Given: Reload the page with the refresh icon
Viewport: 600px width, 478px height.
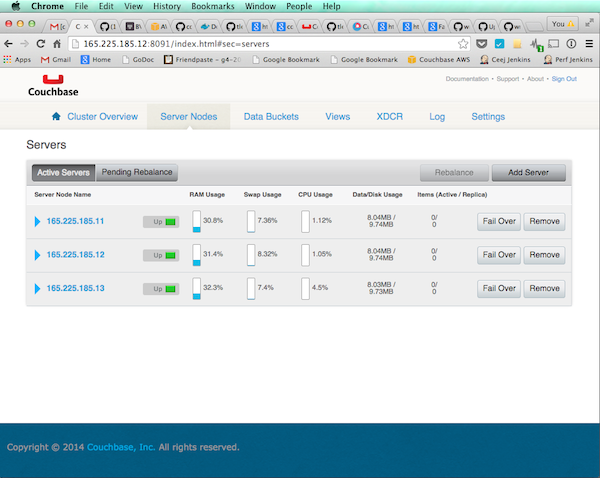Looking at the screenshot, I should click(x=41, y=44).
